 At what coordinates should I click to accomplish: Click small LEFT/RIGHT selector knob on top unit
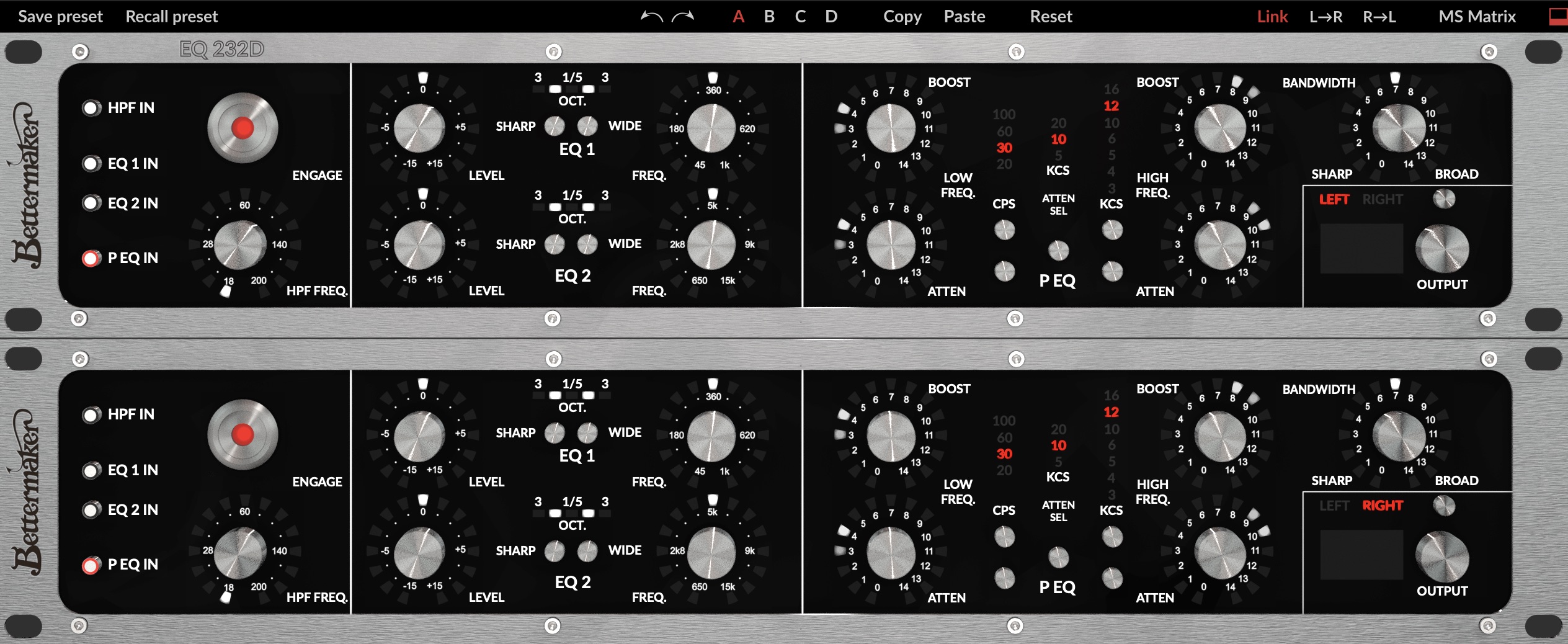[x=1445, y=199]
